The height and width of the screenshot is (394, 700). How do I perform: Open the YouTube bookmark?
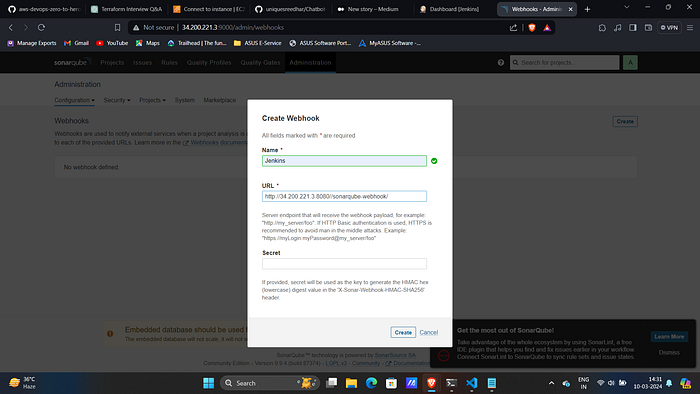tap(112, 43)
